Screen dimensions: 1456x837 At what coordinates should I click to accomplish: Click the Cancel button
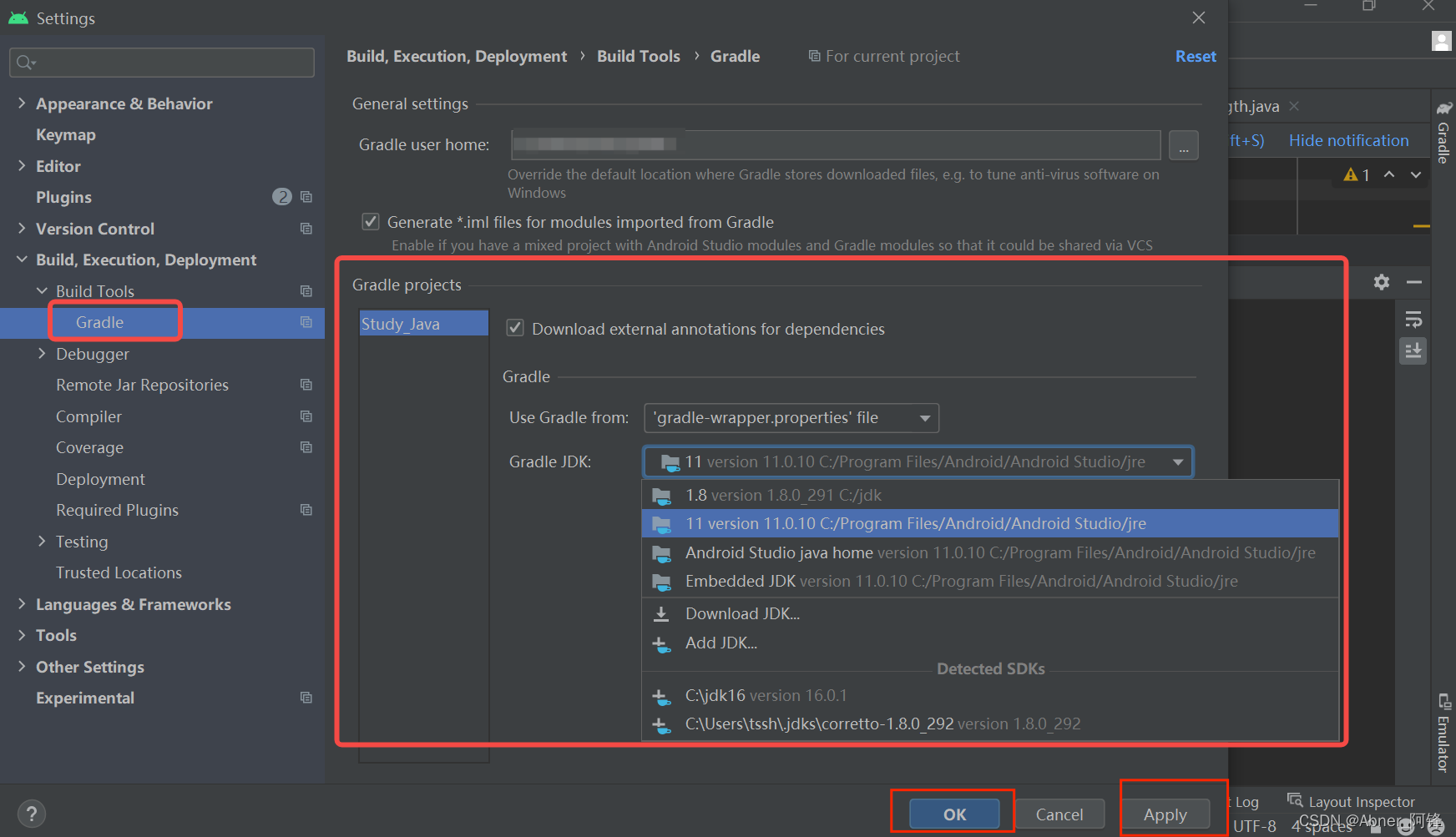tap(1059, 814)
